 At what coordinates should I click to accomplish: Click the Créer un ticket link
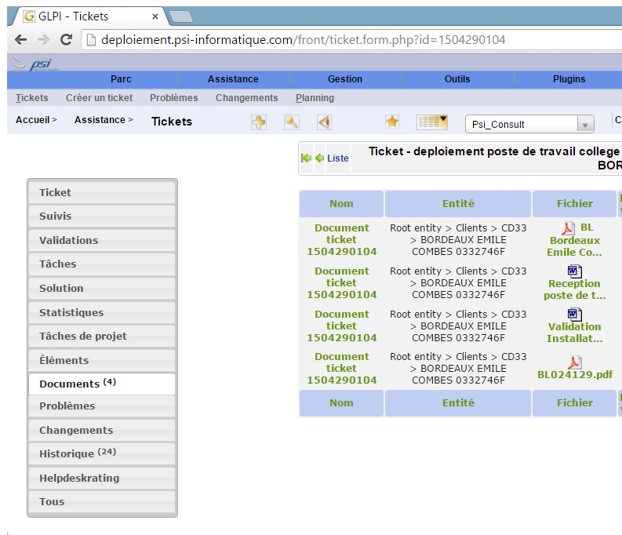[x=99, y=98]
